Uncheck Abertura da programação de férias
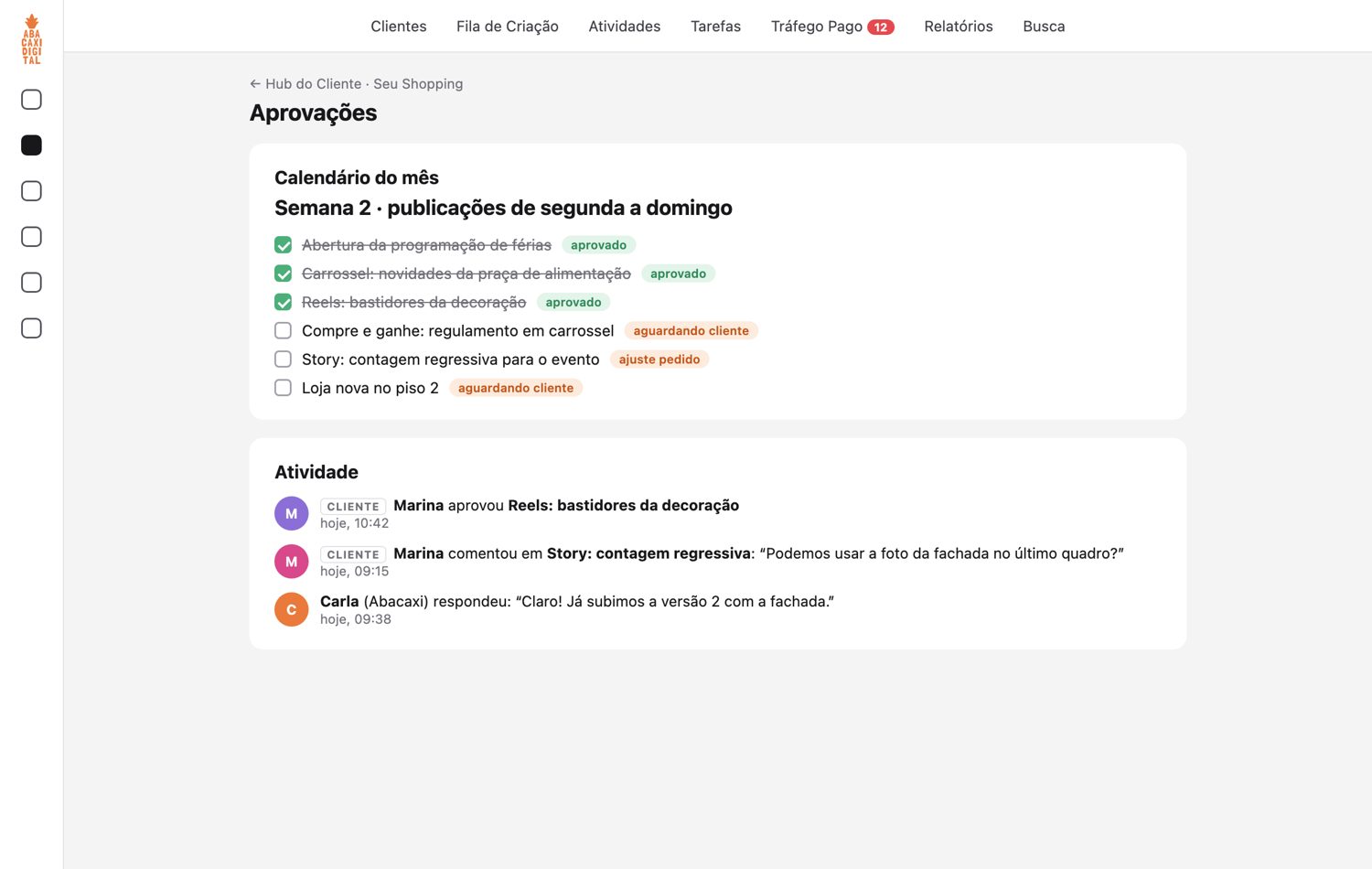The height and width of the screenshot is (869, 1372). point(284,245)
